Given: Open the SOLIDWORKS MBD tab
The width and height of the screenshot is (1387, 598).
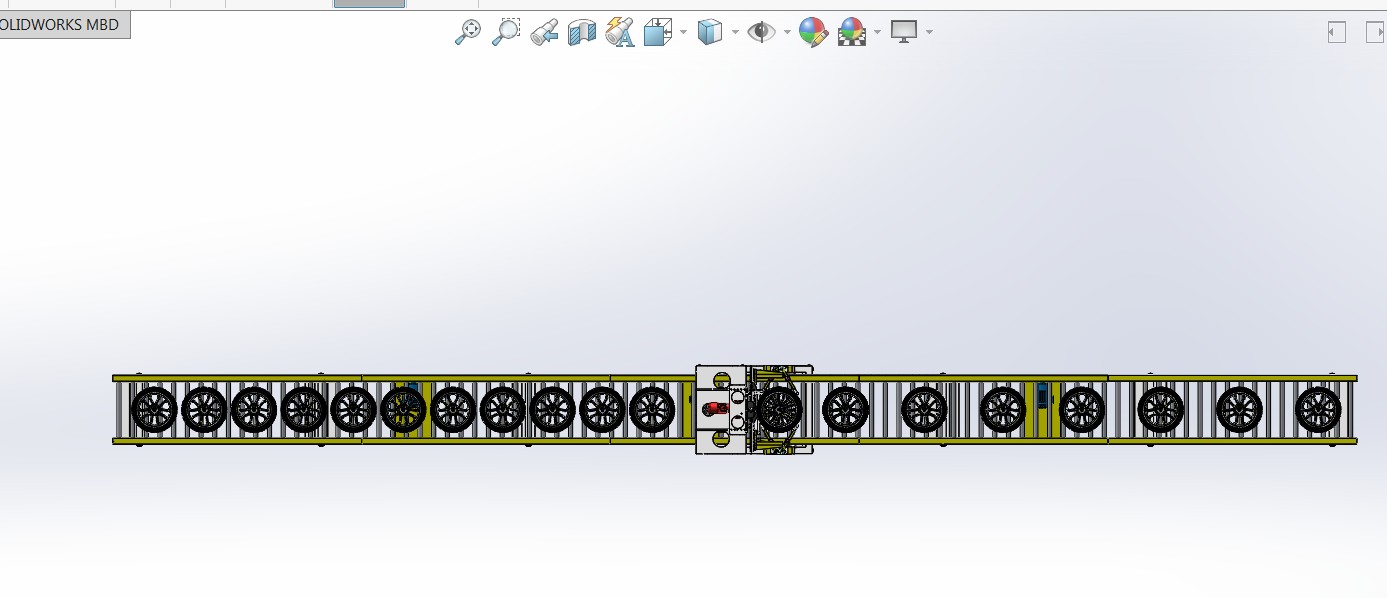Looking at the screenshot, I should (x=65, y=24).
